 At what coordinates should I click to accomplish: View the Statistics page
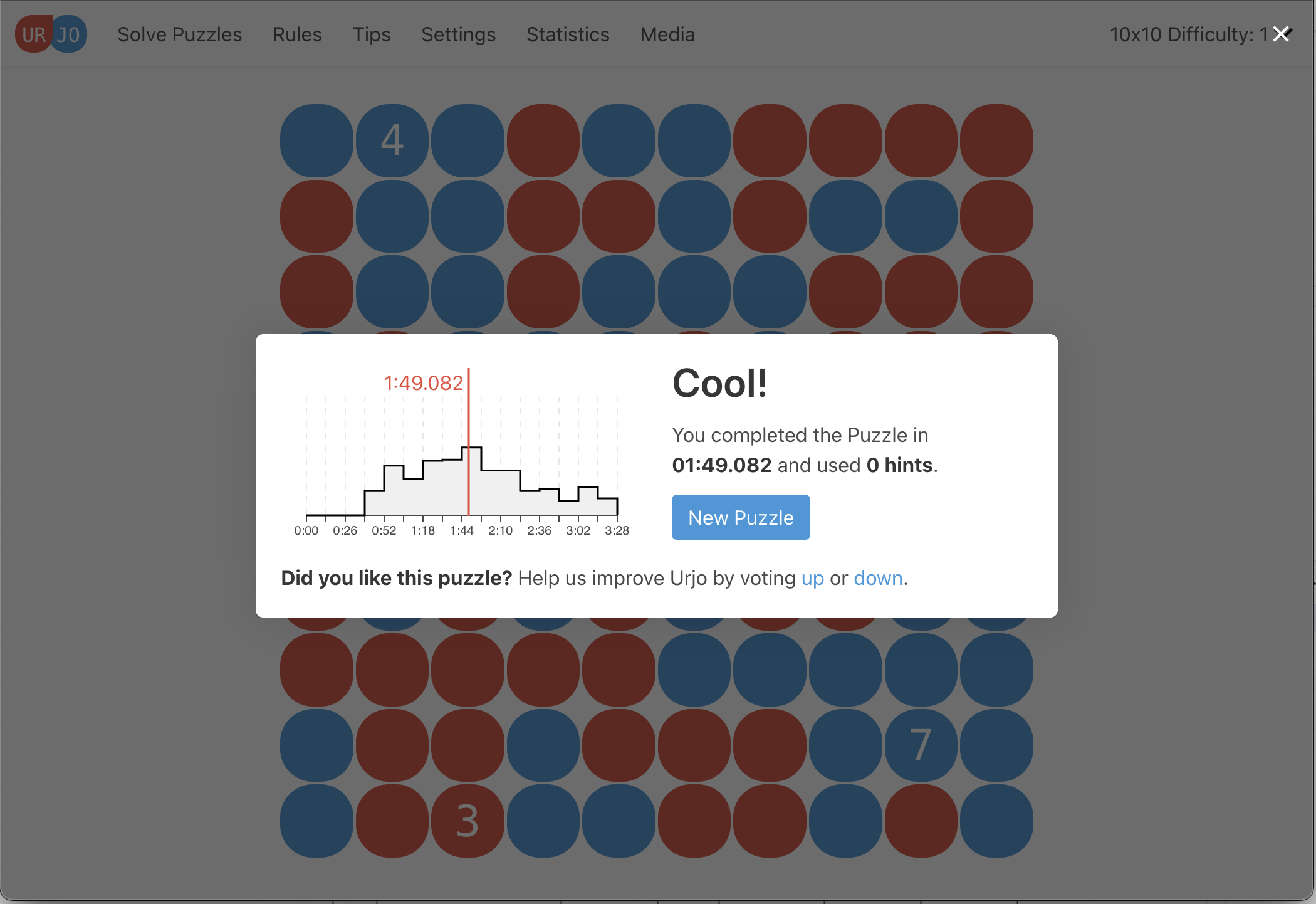point(568,34)
